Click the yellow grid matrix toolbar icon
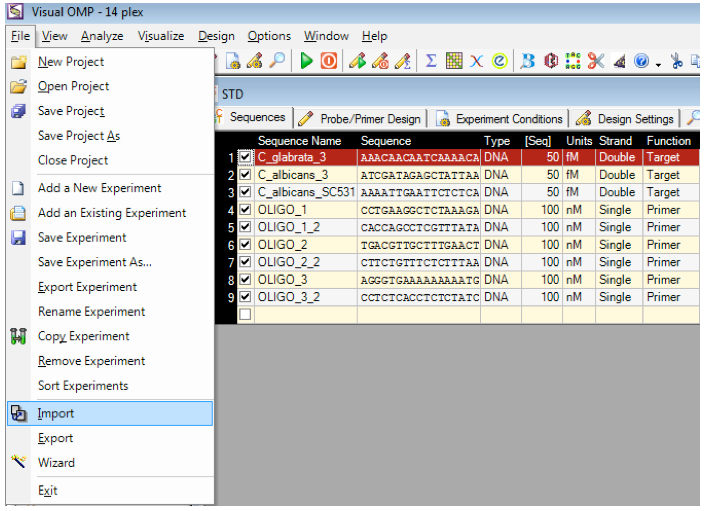Image resolution: width=705 pixels, height=511 pixels. [454, 62]
